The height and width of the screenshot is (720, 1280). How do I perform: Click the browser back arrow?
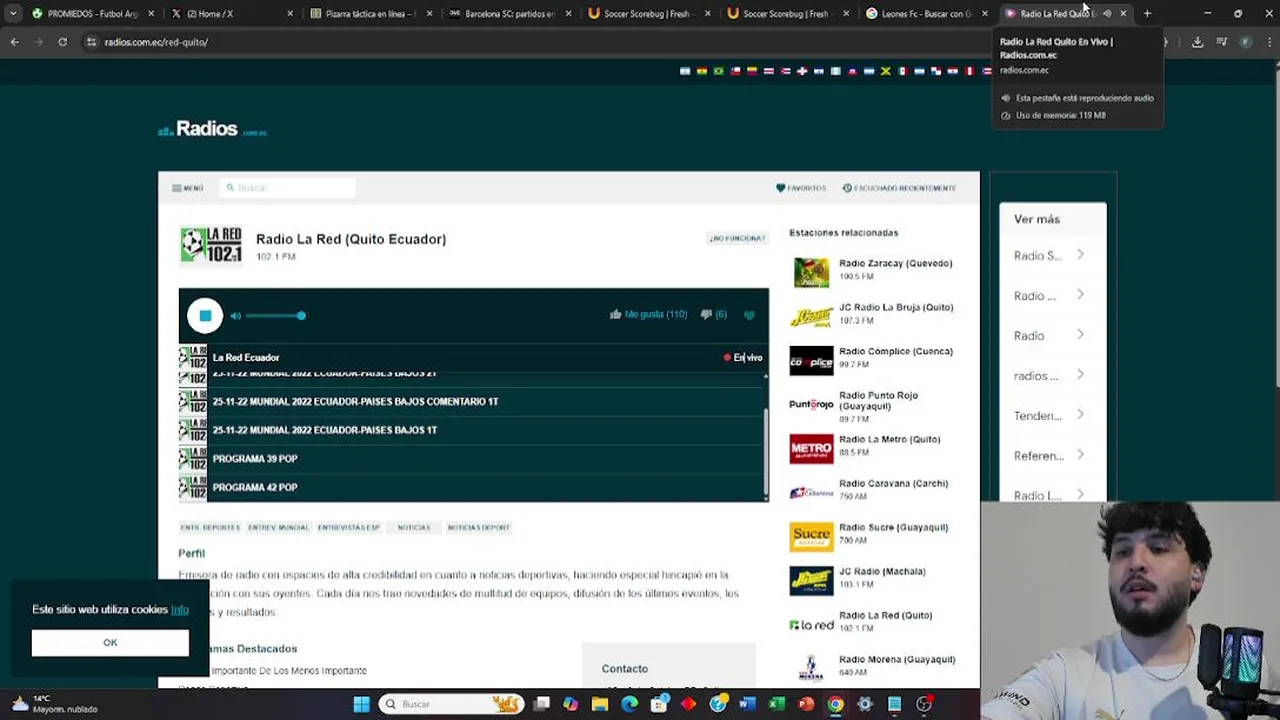click(x=14, y=42)
